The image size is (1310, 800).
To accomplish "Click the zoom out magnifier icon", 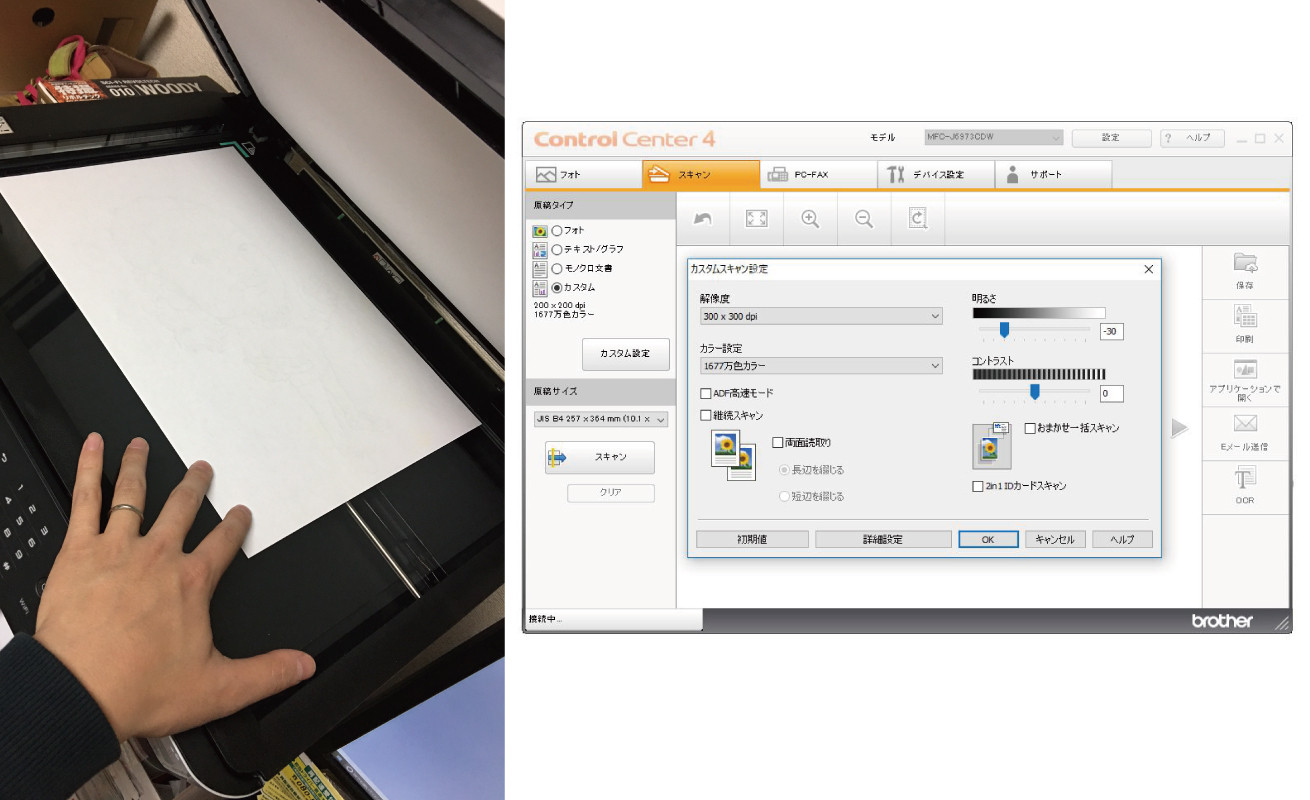I will [x=864, y=219].
